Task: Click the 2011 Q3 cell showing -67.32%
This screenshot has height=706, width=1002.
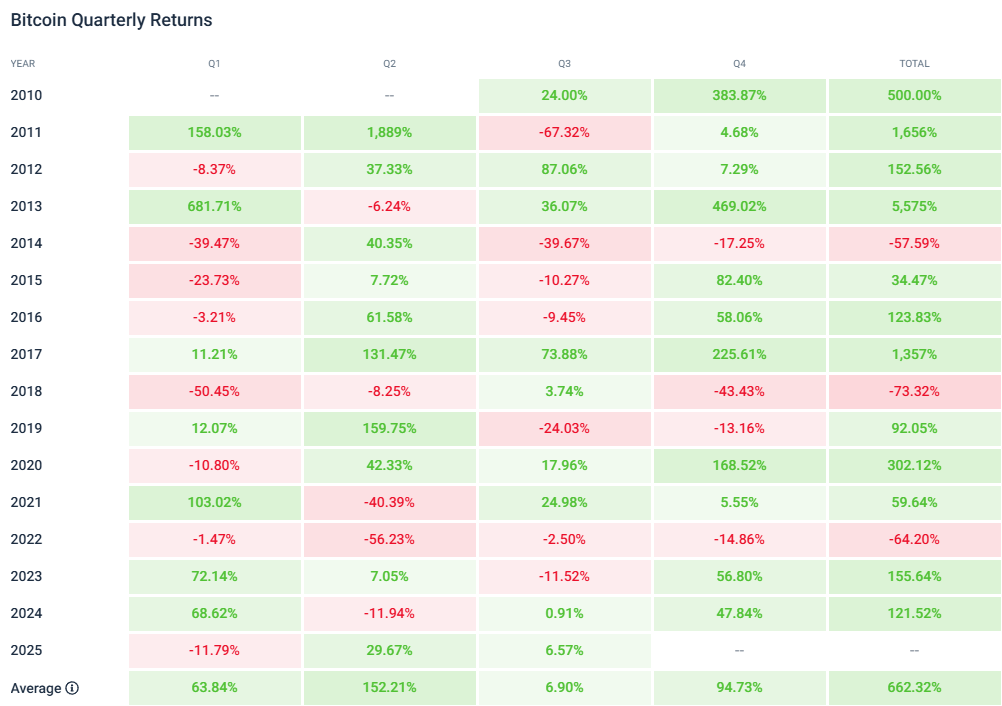Action: (x=564, y=132)
